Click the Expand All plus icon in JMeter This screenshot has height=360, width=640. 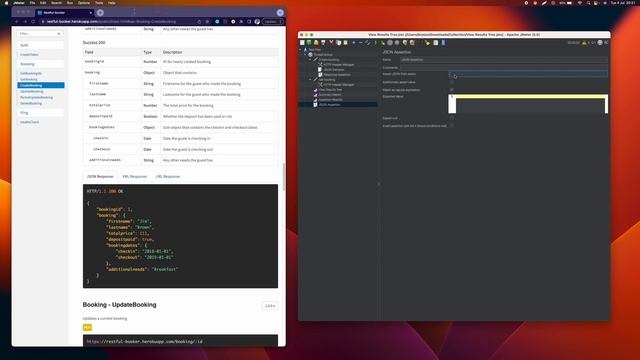click(354, 42)
